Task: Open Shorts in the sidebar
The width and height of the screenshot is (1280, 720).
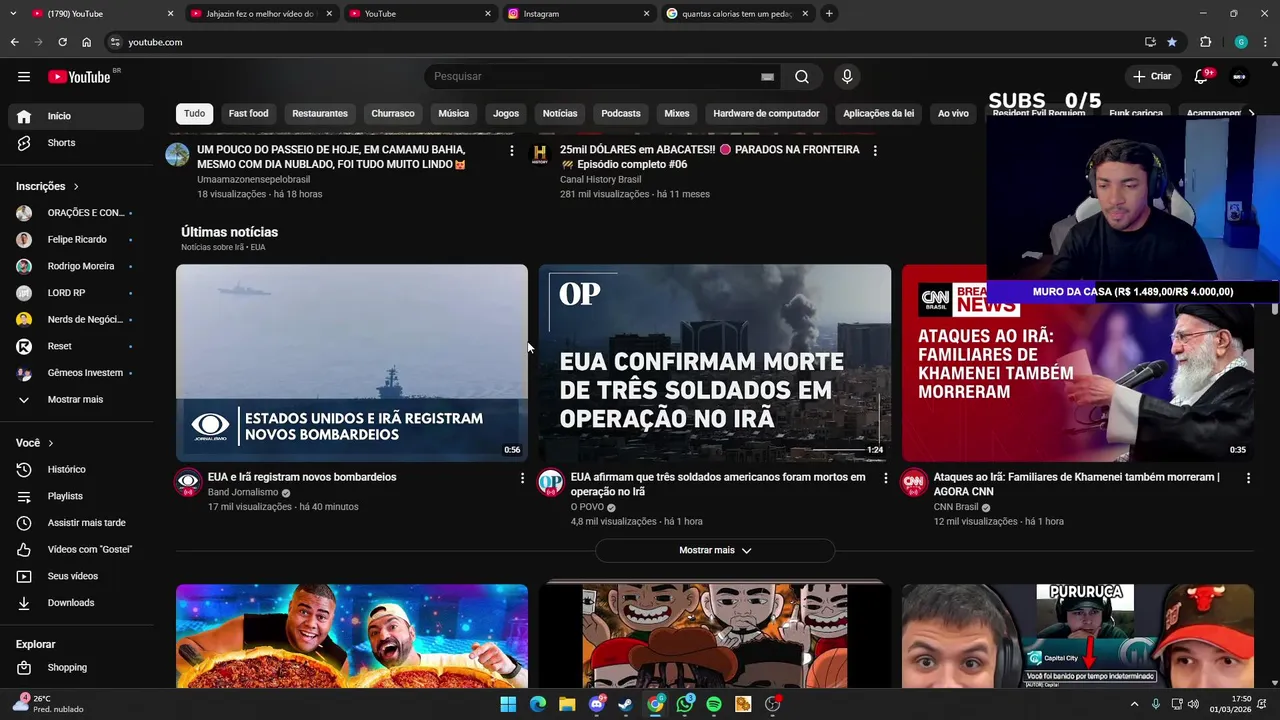Action: click(x=76, y=143)
